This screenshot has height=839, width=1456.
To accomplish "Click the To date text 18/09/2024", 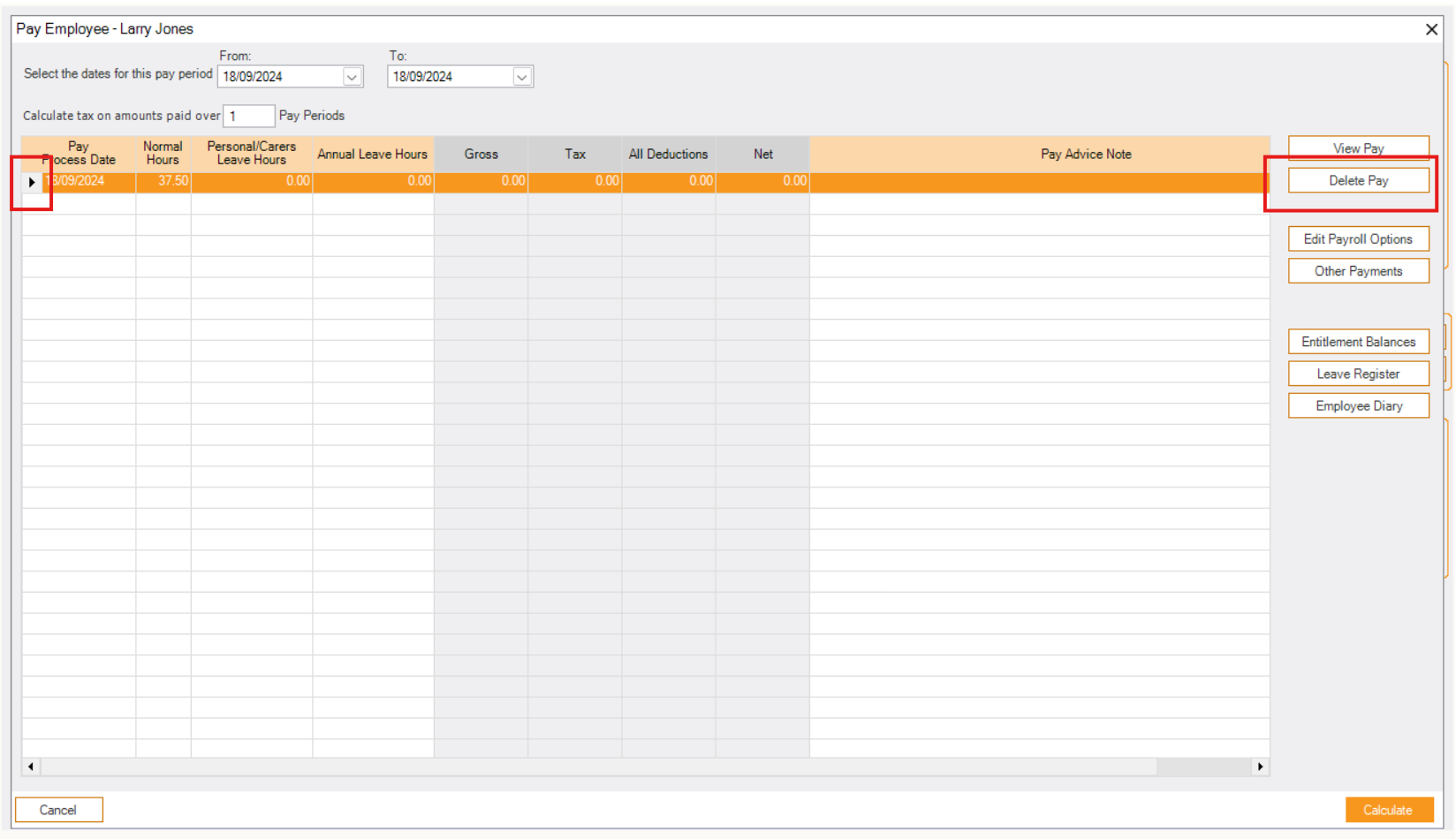I will tap(422, 77).
